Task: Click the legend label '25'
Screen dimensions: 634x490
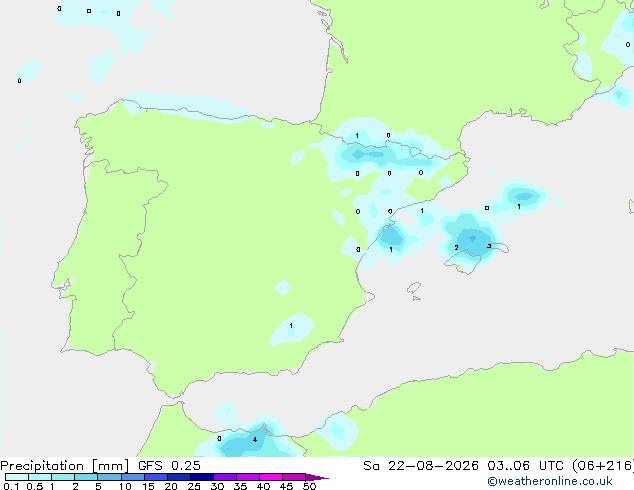Action: (194, 486)
